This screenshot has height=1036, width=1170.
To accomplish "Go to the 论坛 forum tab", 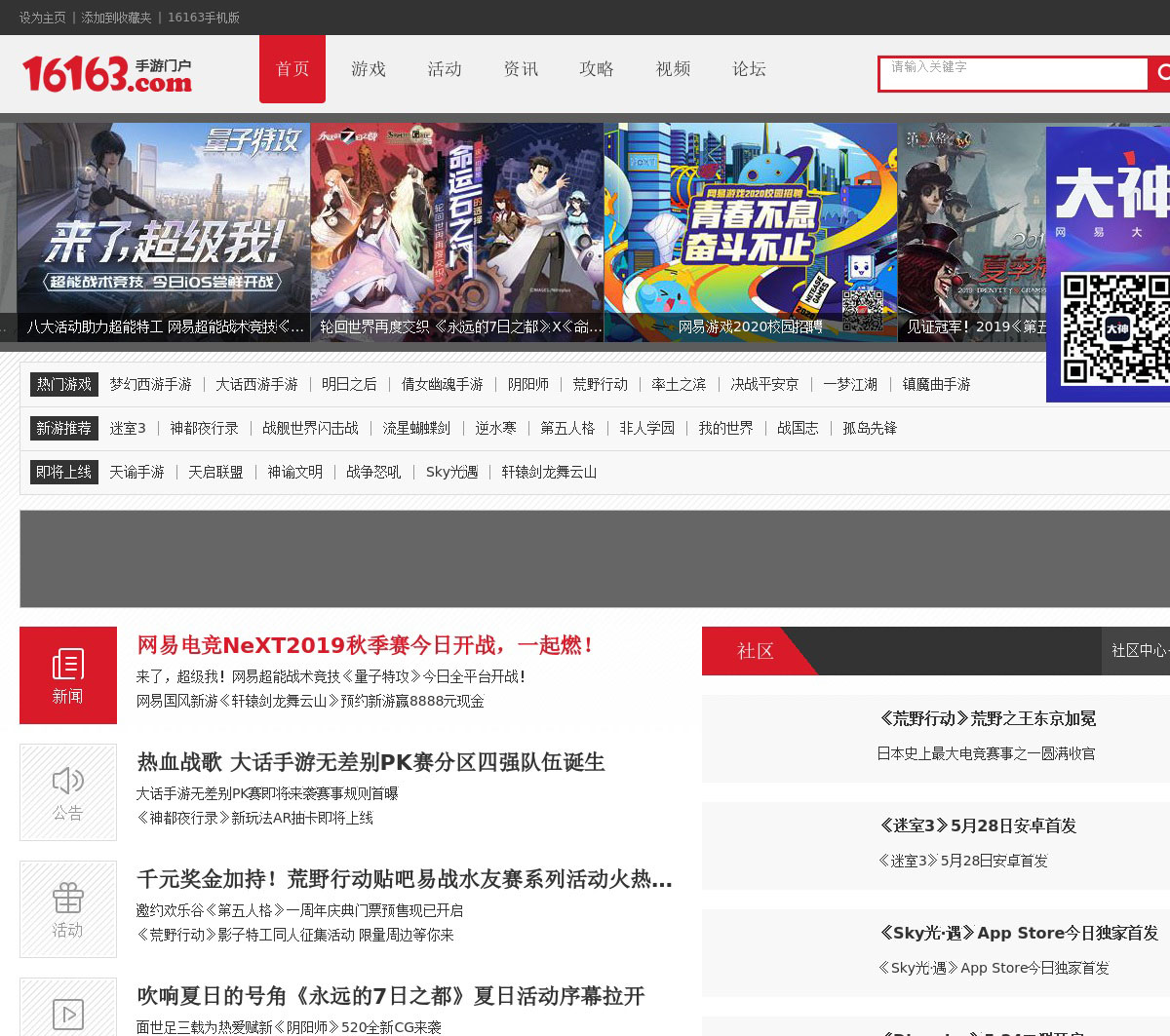I will click(749, 69).
